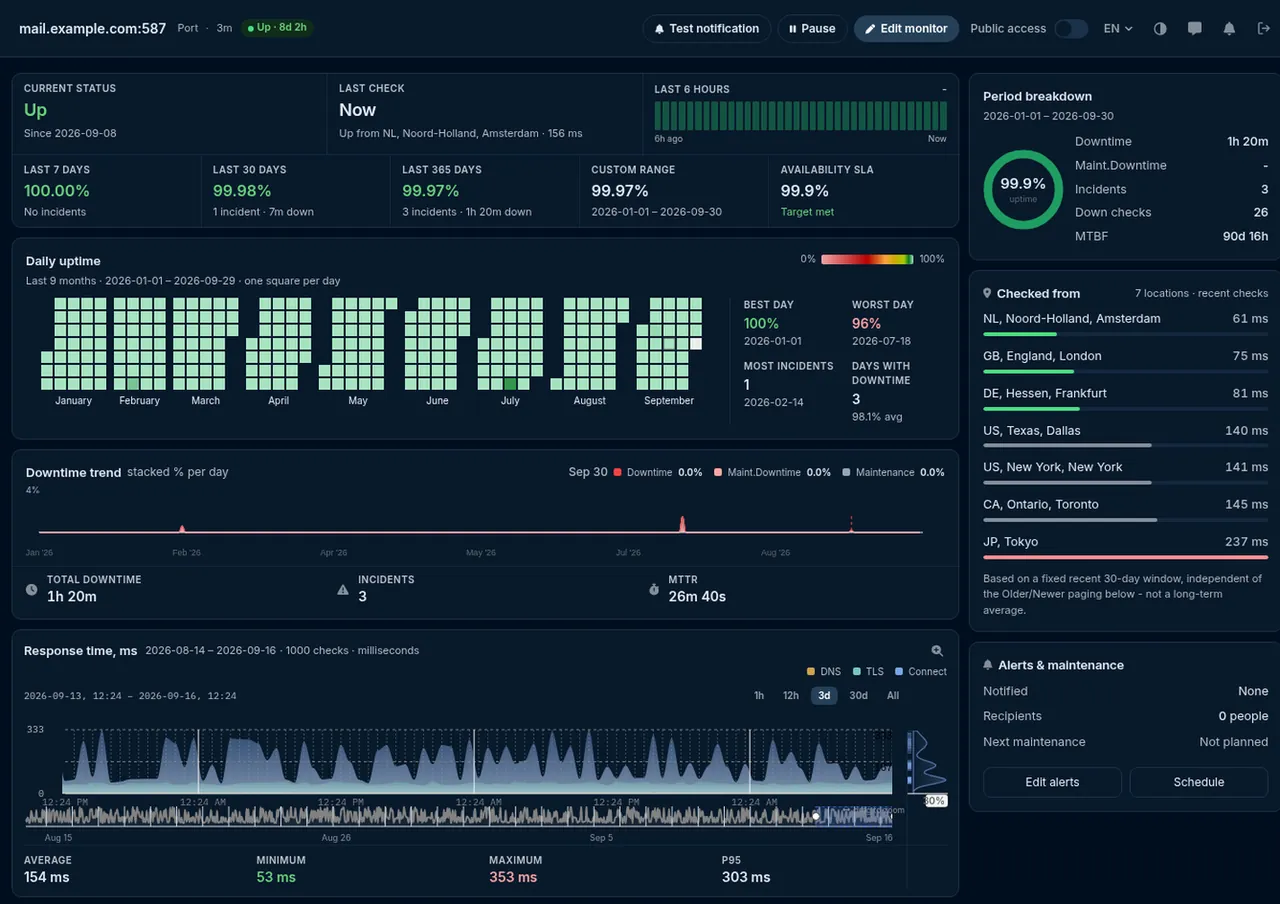The image size is (1280, 904).
Task: Click the 'GB, England, London' location row
Action: click(x=1125, y=361)
